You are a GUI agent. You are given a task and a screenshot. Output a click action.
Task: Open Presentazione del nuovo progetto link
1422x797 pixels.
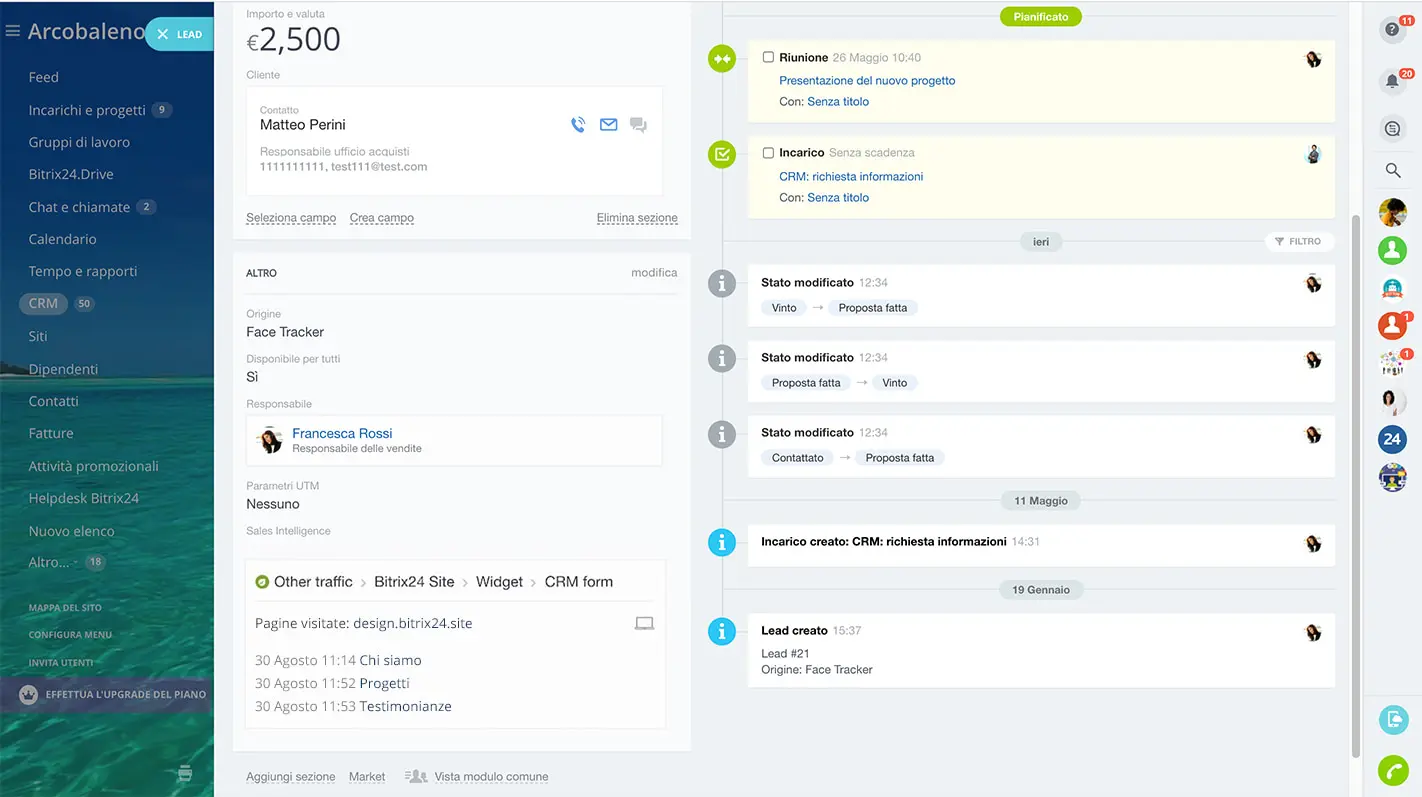(x=867, y=80)
